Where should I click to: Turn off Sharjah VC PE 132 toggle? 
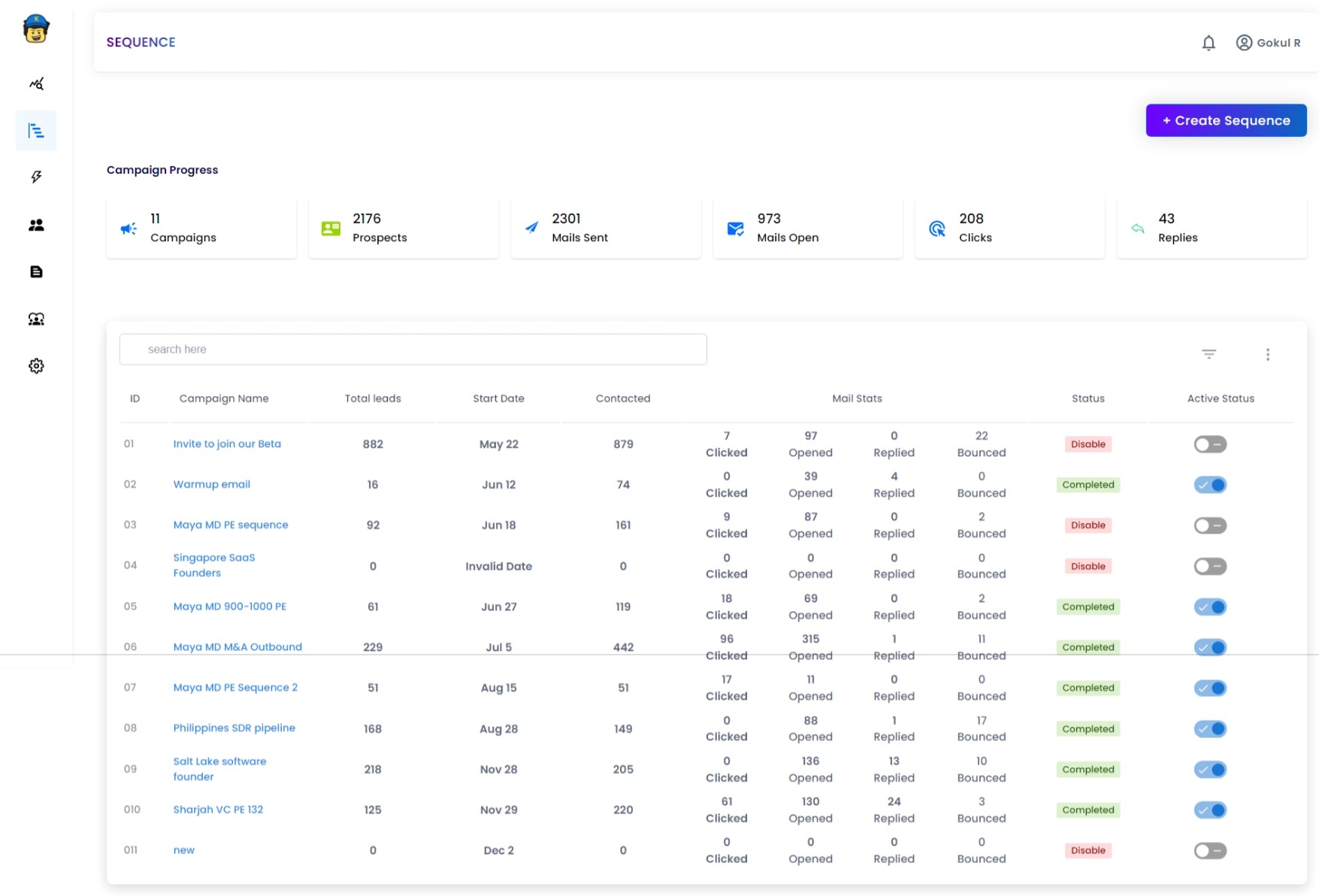(x=1209, y=810)
